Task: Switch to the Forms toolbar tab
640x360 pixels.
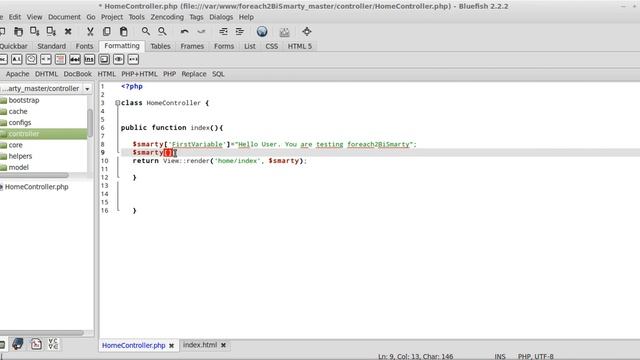Action: point(224,46)
